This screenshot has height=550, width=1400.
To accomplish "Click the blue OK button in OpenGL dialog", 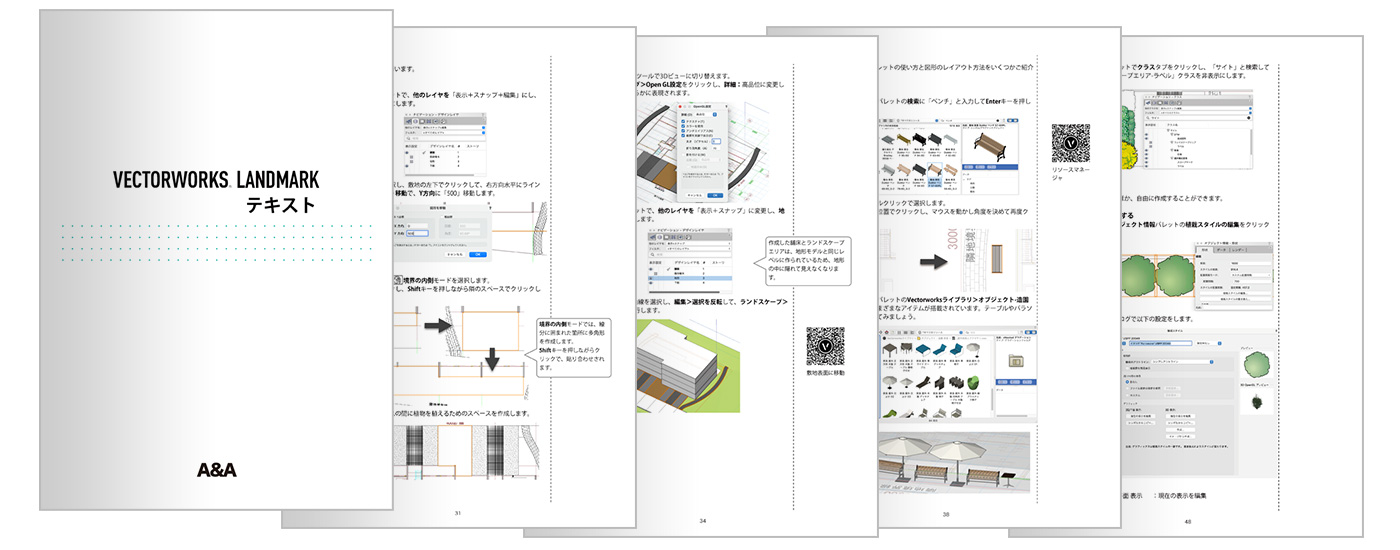I will pos(713,195).
